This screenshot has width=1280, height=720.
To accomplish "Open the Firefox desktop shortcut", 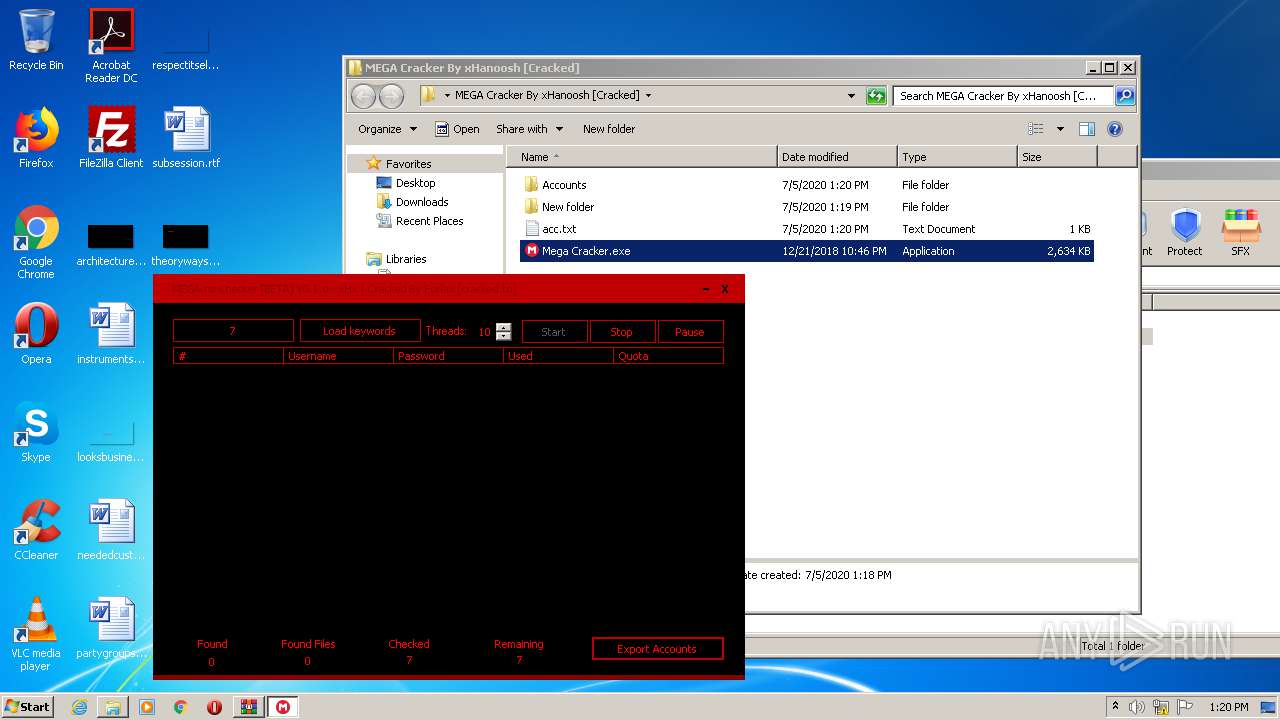I will [x=36, y=138].
